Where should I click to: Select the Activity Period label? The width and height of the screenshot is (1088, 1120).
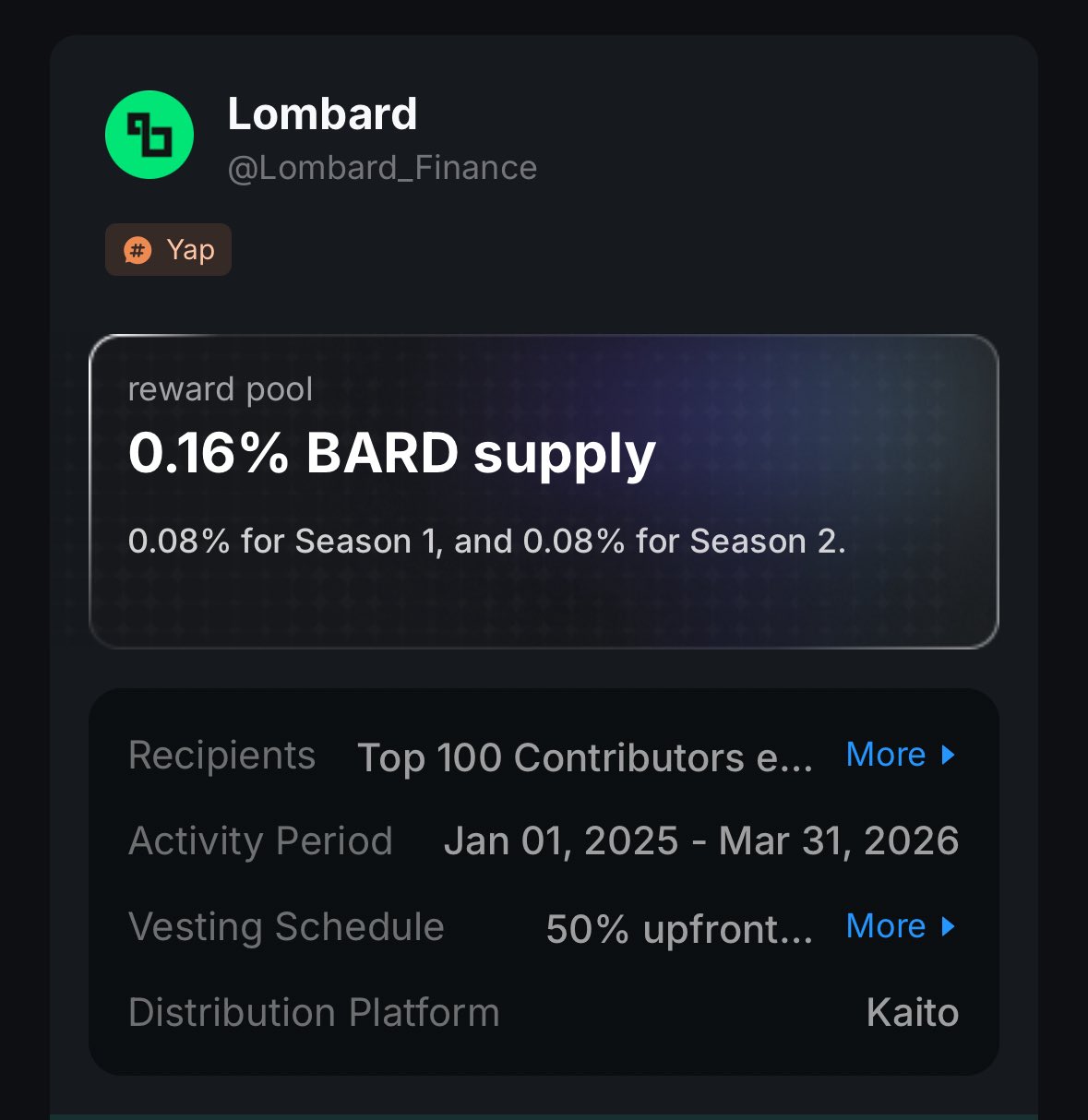[x=260, y=841]
